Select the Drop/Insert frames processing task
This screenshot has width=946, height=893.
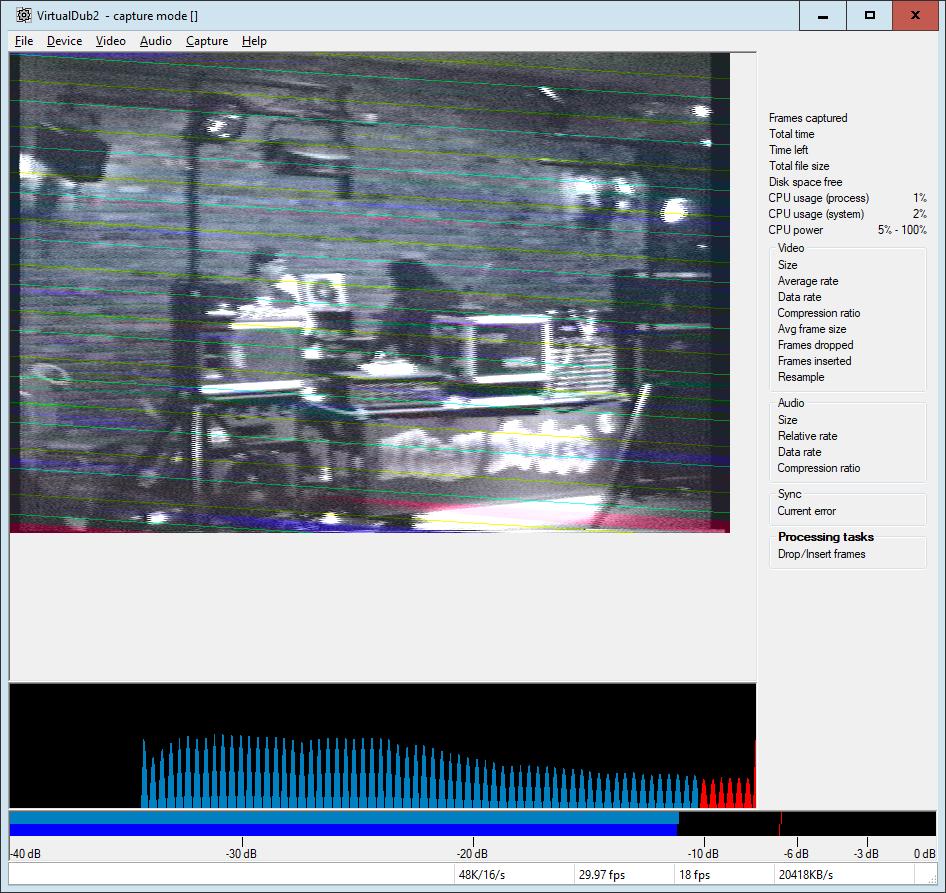(x=821, y=554)
